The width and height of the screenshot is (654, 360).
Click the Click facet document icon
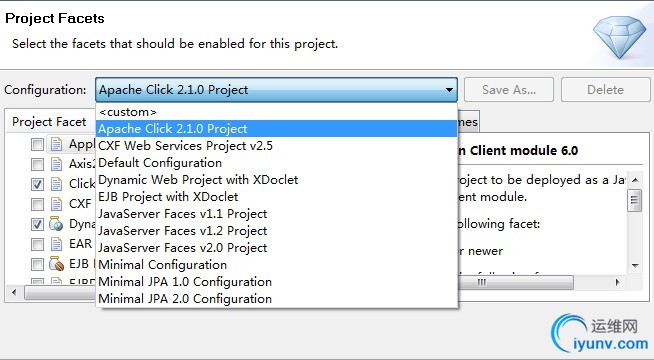56,184
